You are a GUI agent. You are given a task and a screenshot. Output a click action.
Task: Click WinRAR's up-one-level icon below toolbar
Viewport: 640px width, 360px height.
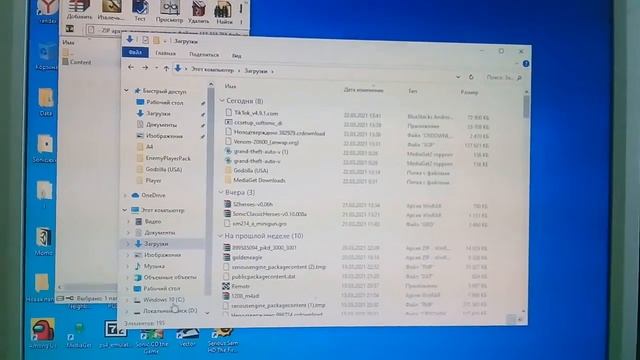click(70, 29)
